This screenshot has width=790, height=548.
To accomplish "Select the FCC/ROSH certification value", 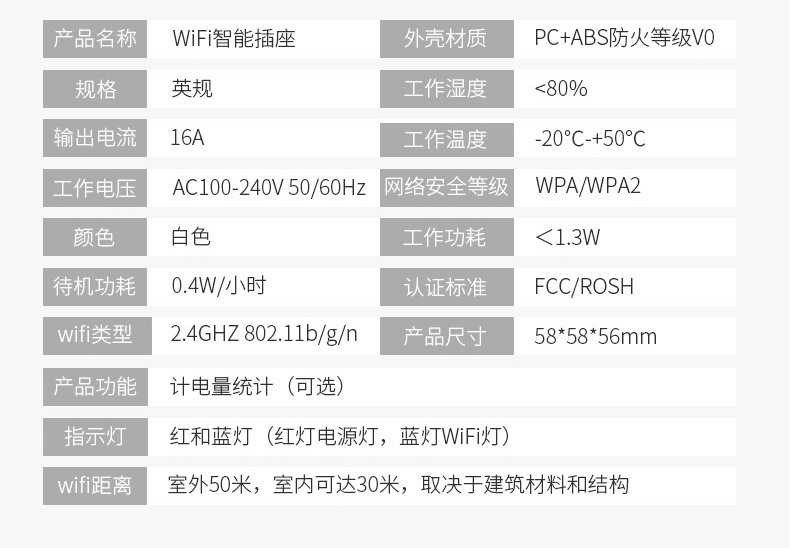I will pos(584,287).
